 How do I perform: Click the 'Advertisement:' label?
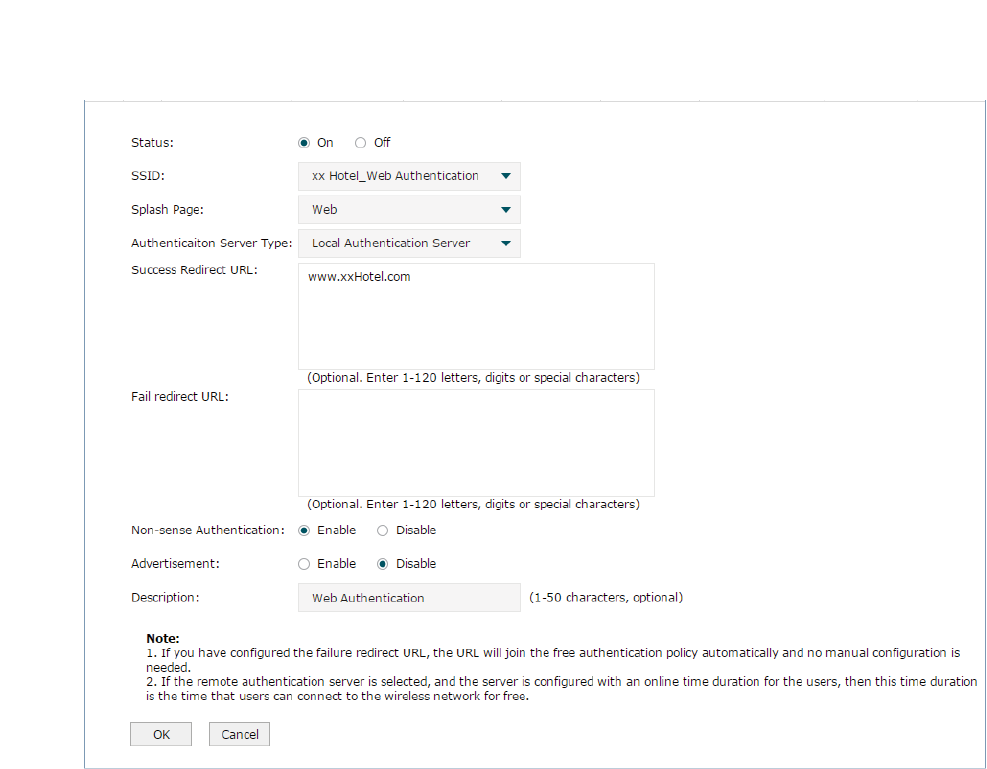click(x=175, y=564)
